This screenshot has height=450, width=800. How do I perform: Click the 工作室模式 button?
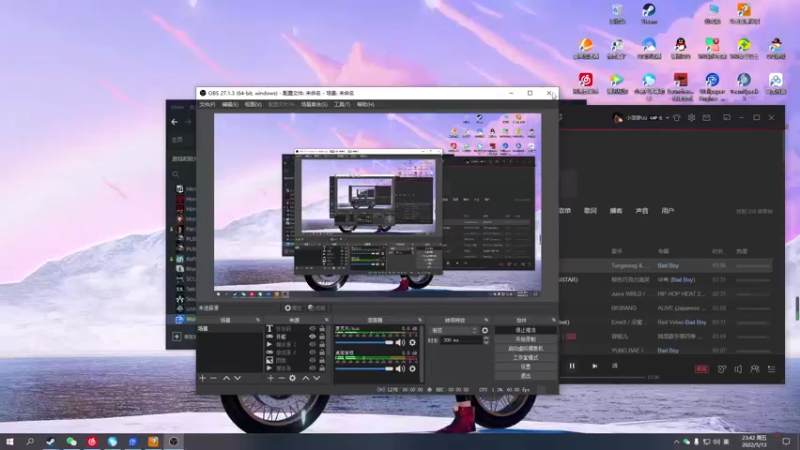click(x=526, y=358)
